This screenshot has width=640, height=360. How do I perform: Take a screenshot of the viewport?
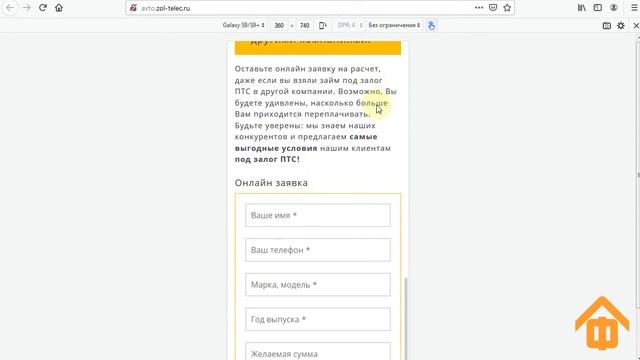point(607,25)
